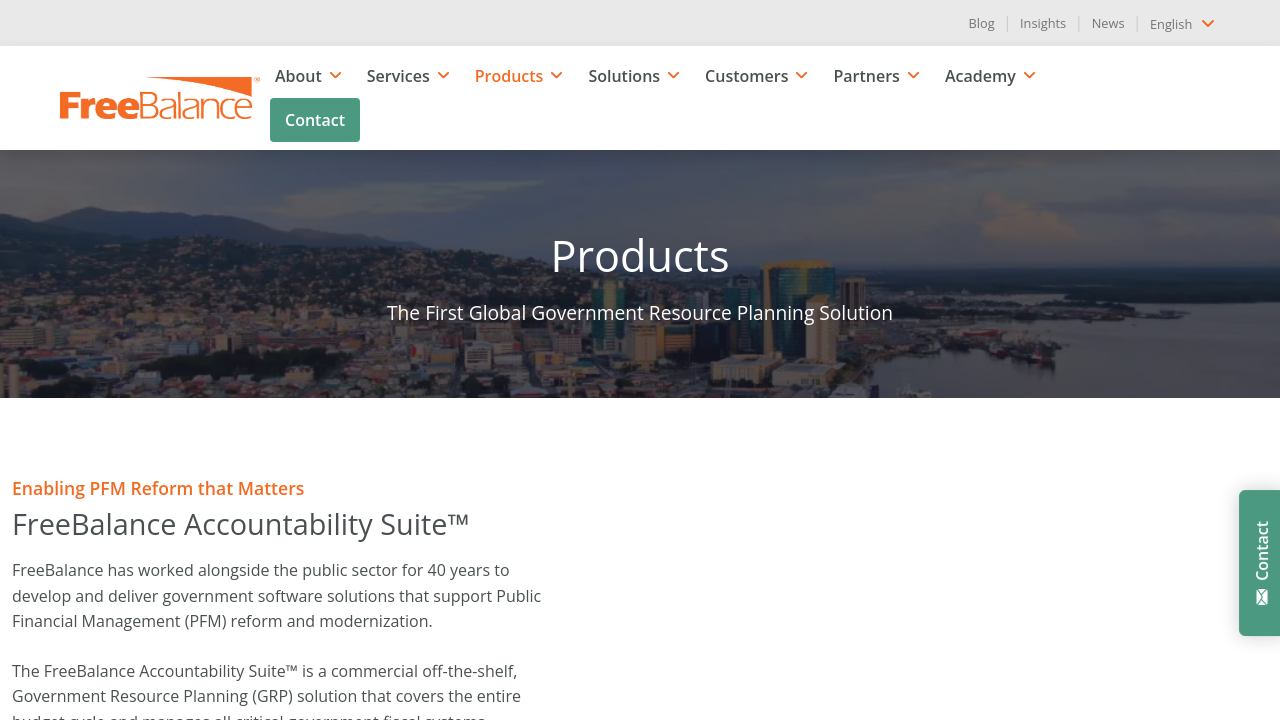Expand the Customers menu chevron
This screenshot has width=1280, height=720.
[802, 76]
